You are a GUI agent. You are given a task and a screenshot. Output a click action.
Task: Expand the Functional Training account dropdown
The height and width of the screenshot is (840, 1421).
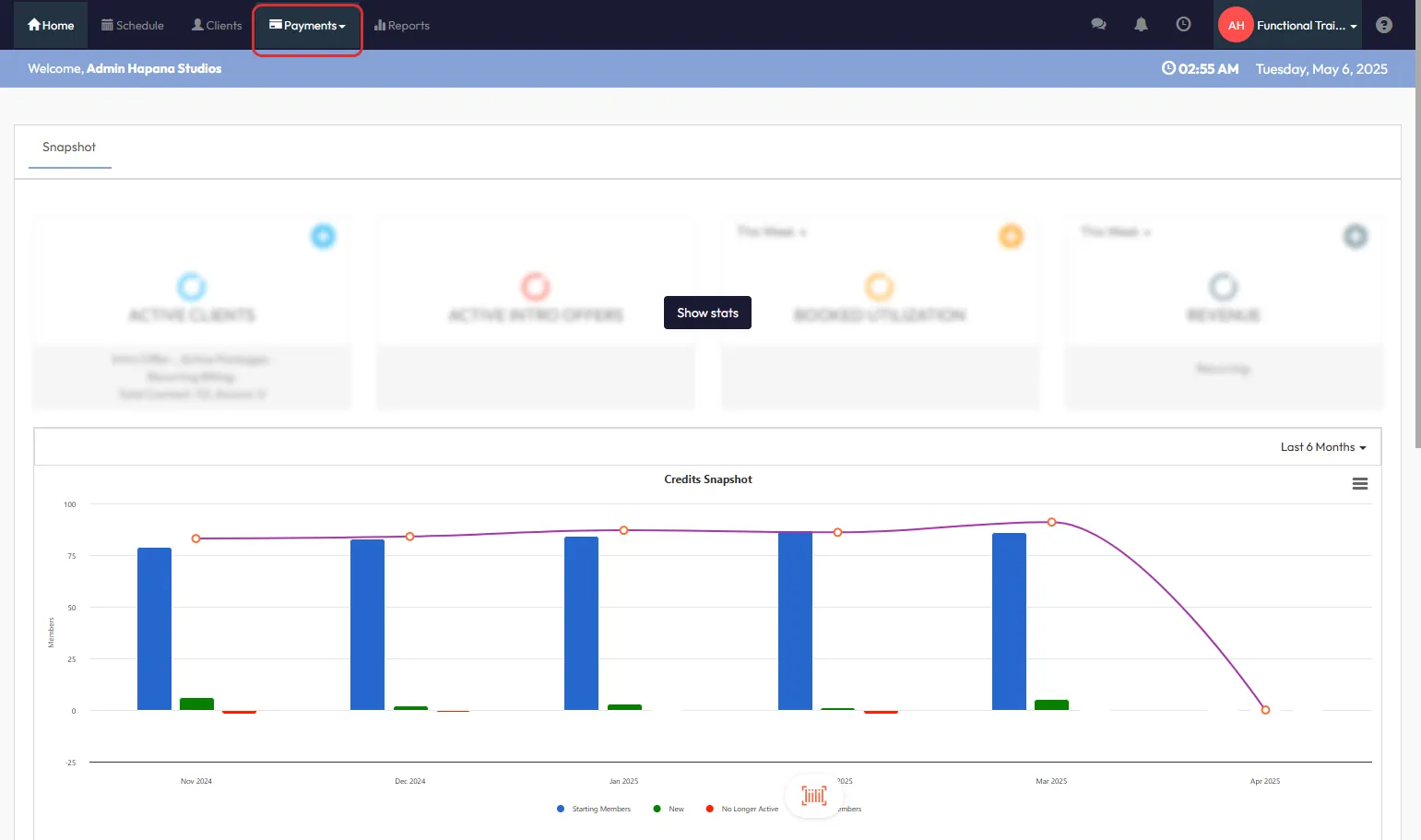(x=1306, y=26)
